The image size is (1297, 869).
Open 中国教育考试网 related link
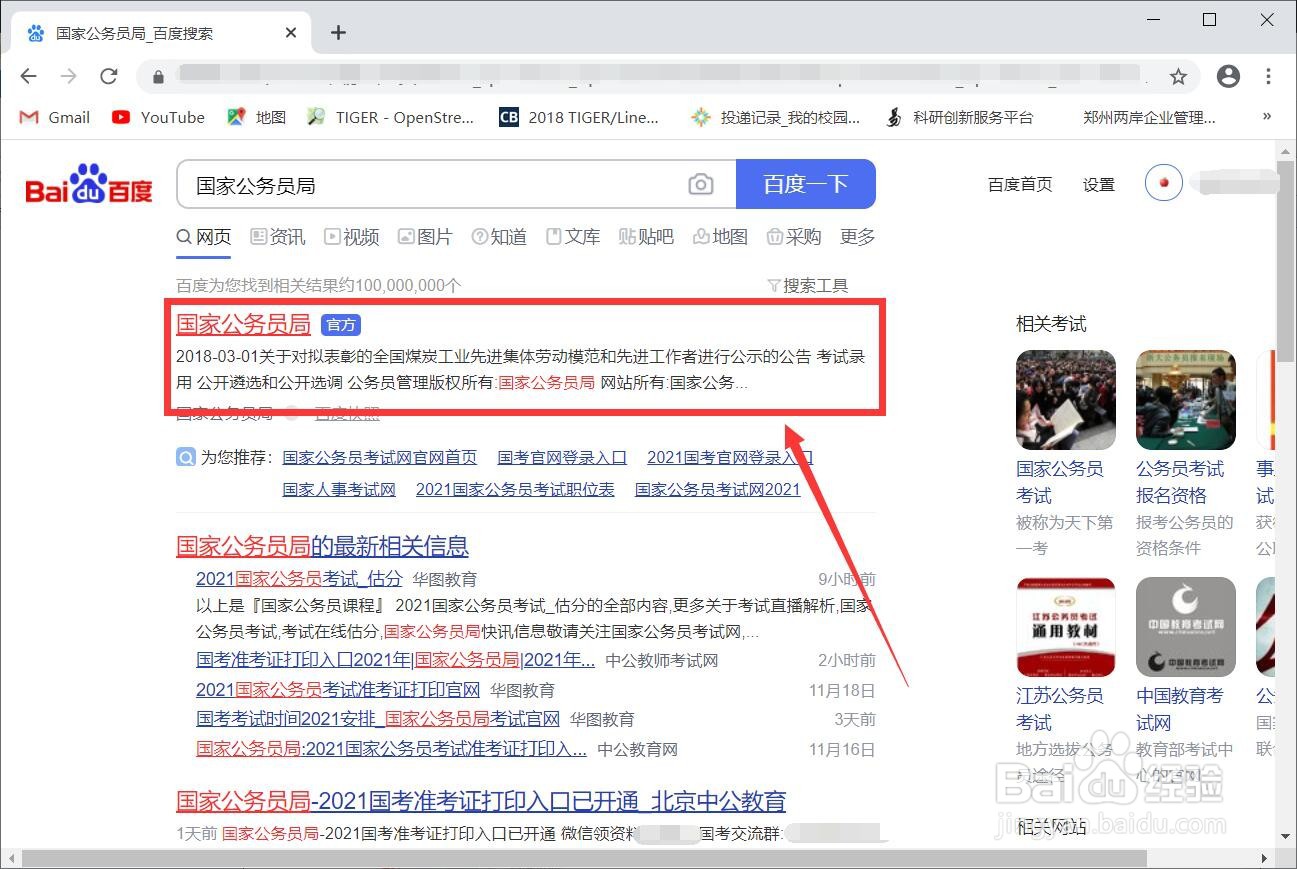(1180, 708)
